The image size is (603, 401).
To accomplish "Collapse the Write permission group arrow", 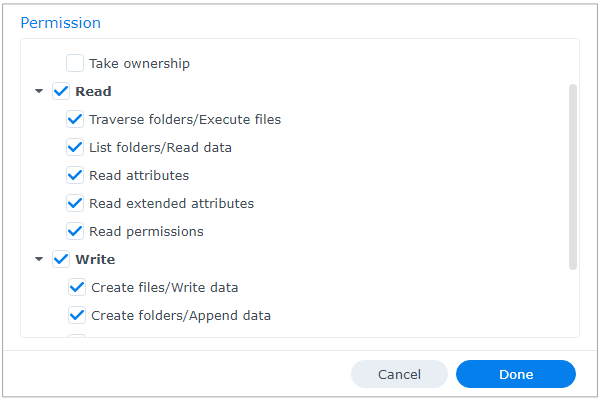I will coord(39,259).
